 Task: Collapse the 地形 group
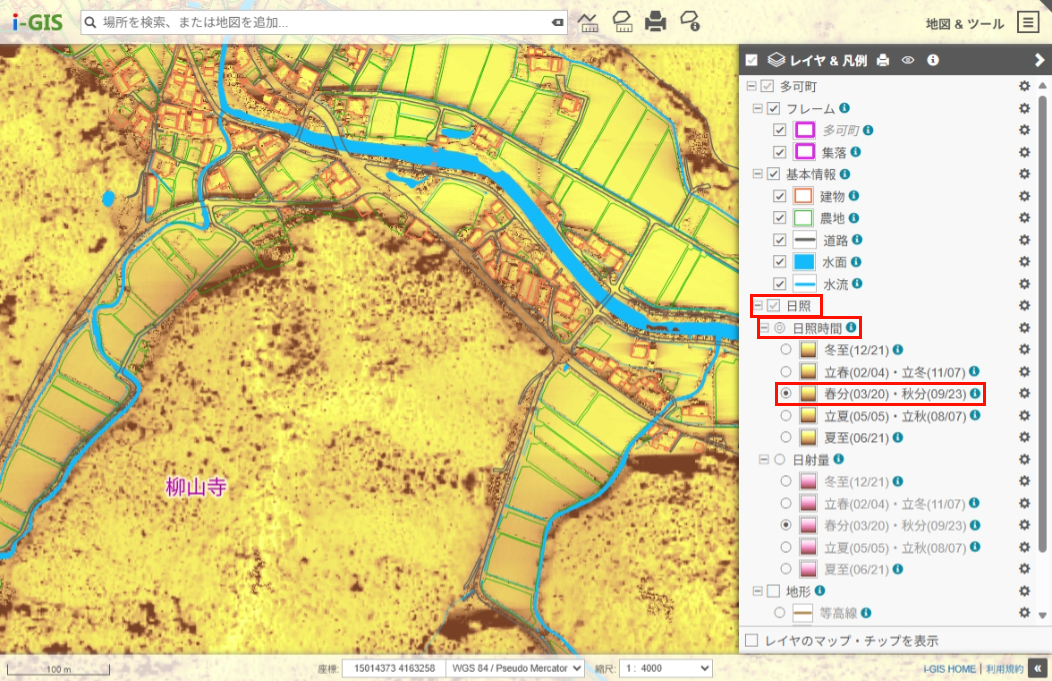coord(757,591)
